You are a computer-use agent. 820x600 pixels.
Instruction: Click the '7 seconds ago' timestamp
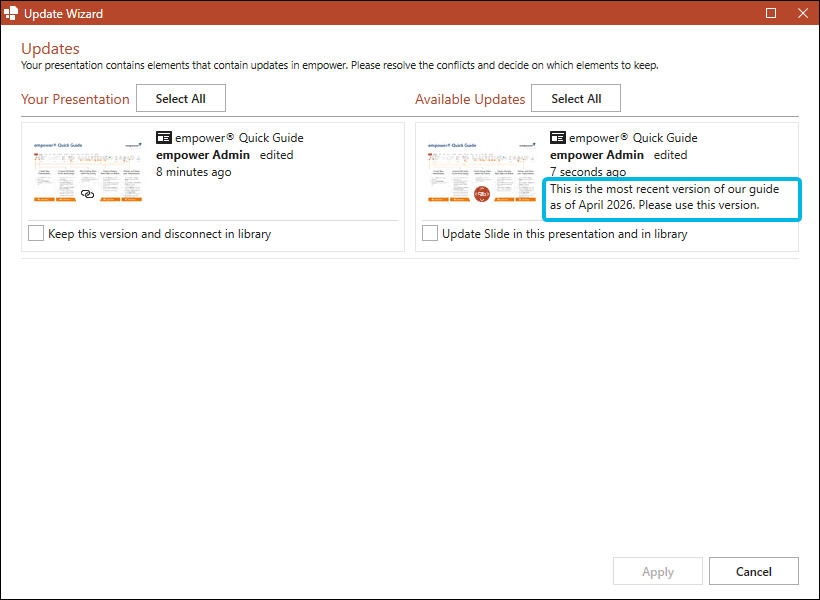coord(588,172)
